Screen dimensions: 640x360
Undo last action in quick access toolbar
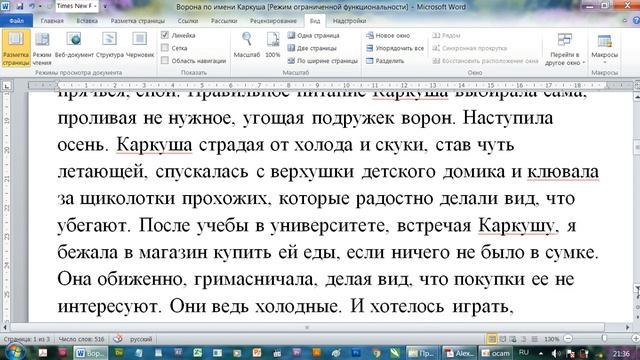tap(32, 6)
